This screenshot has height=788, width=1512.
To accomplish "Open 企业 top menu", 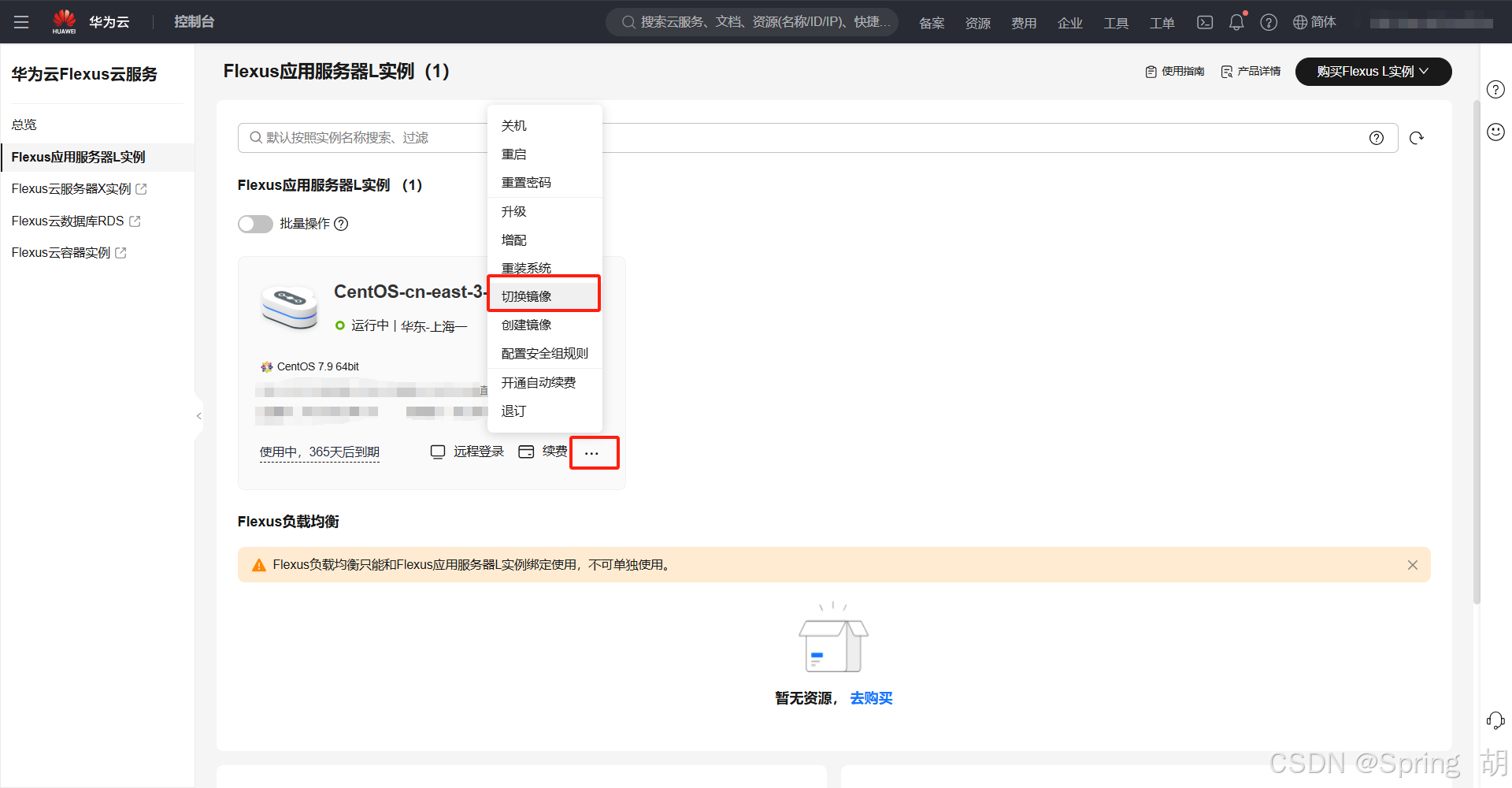I will click(1069, 23).
